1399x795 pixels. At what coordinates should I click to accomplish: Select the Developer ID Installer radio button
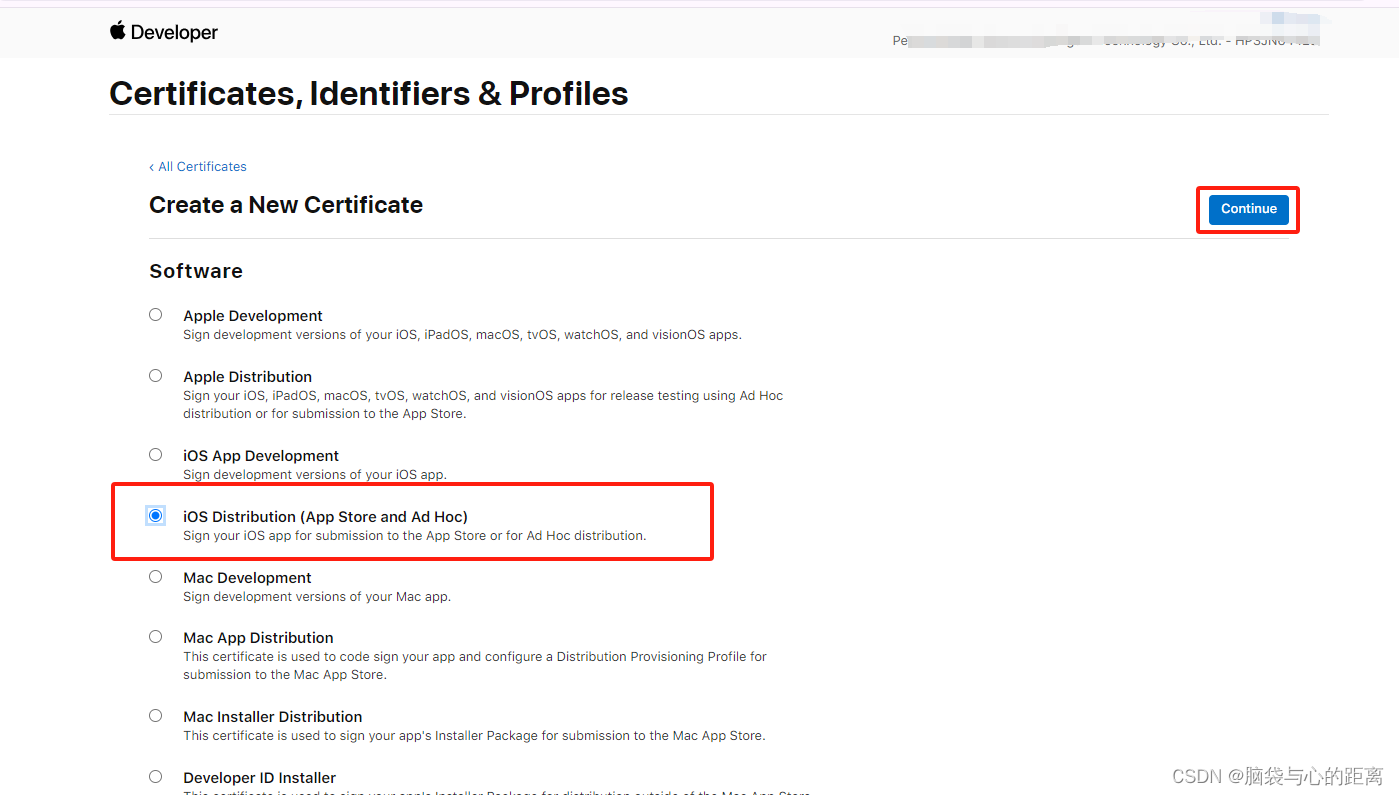(155, 776)
